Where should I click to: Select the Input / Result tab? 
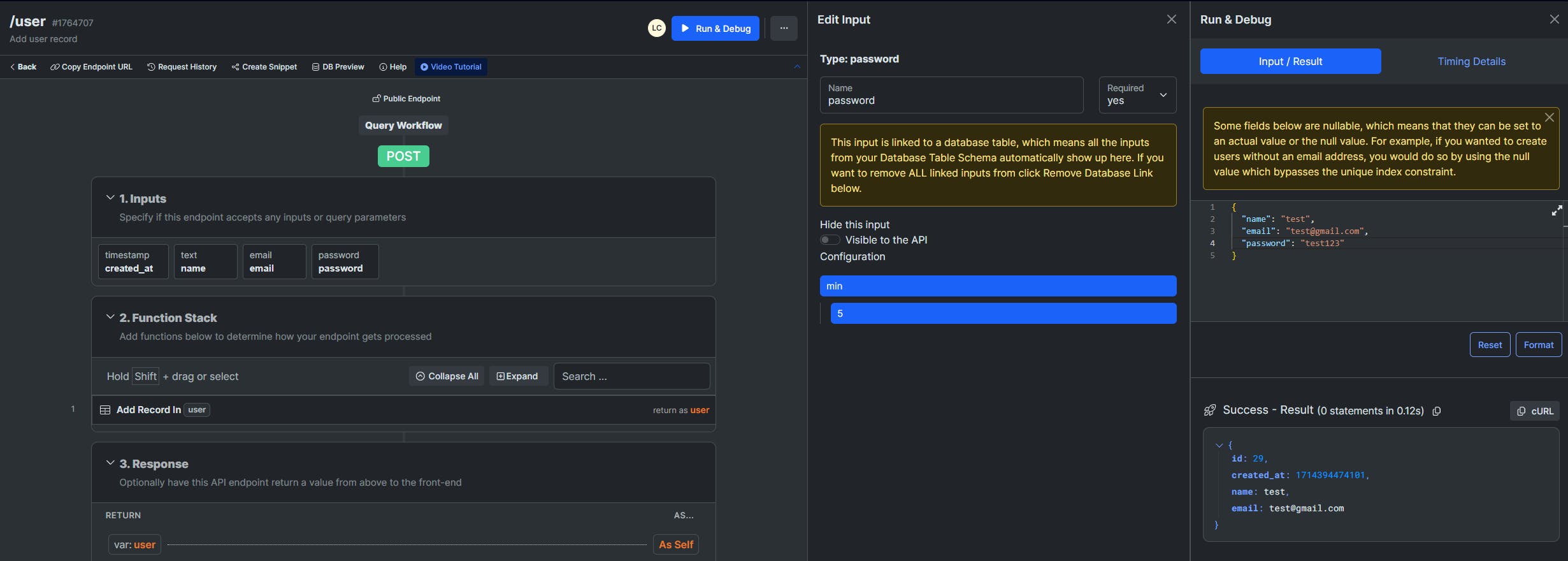coord(1290,62)
